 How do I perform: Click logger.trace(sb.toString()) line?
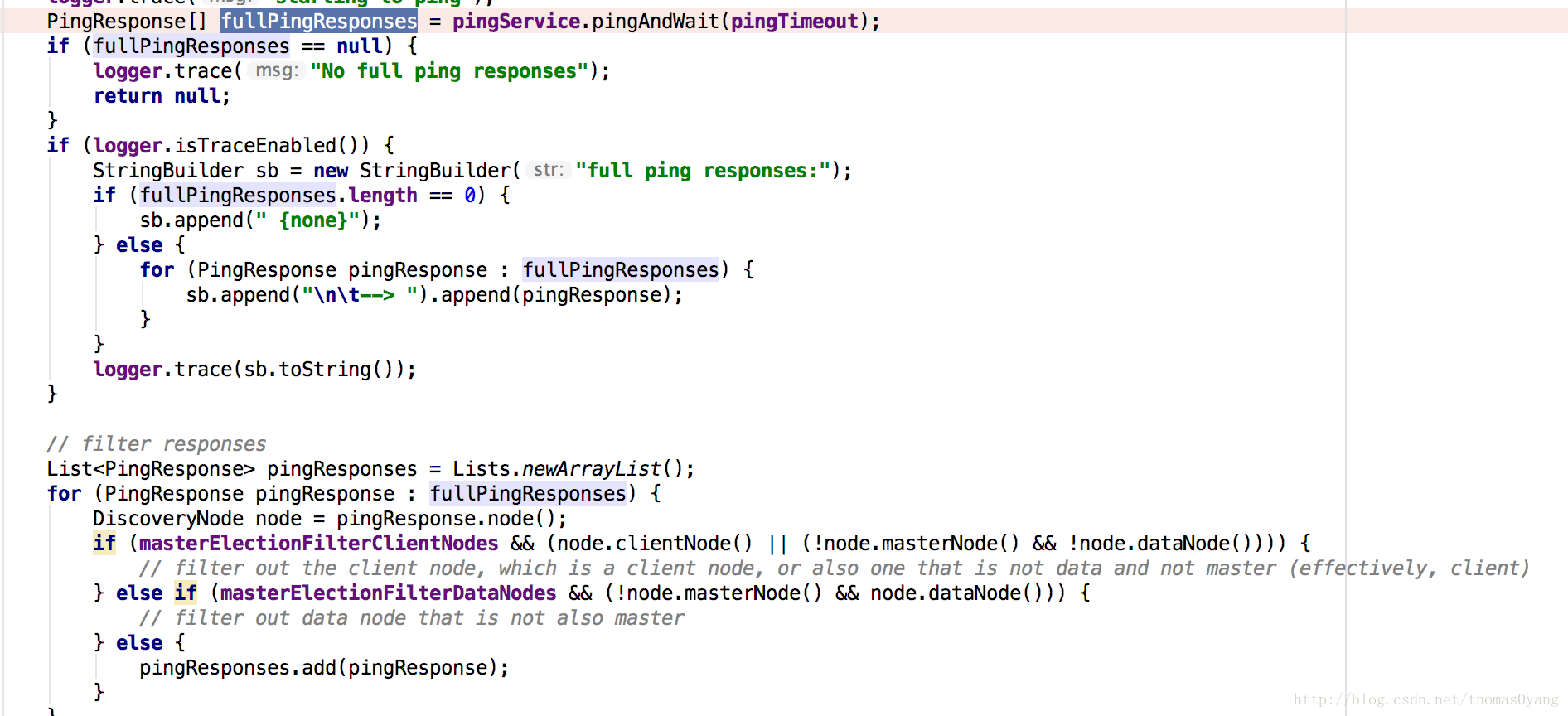254,370
